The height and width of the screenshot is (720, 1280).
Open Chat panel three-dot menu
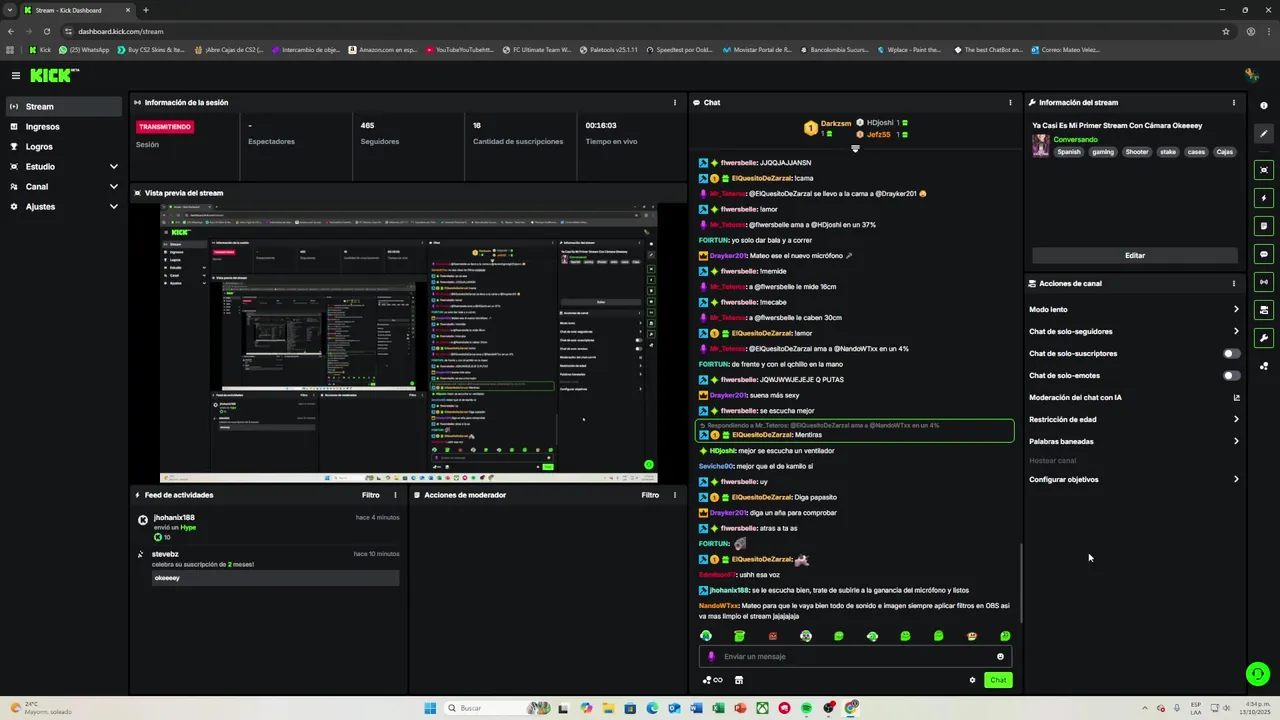[1010, 102]
